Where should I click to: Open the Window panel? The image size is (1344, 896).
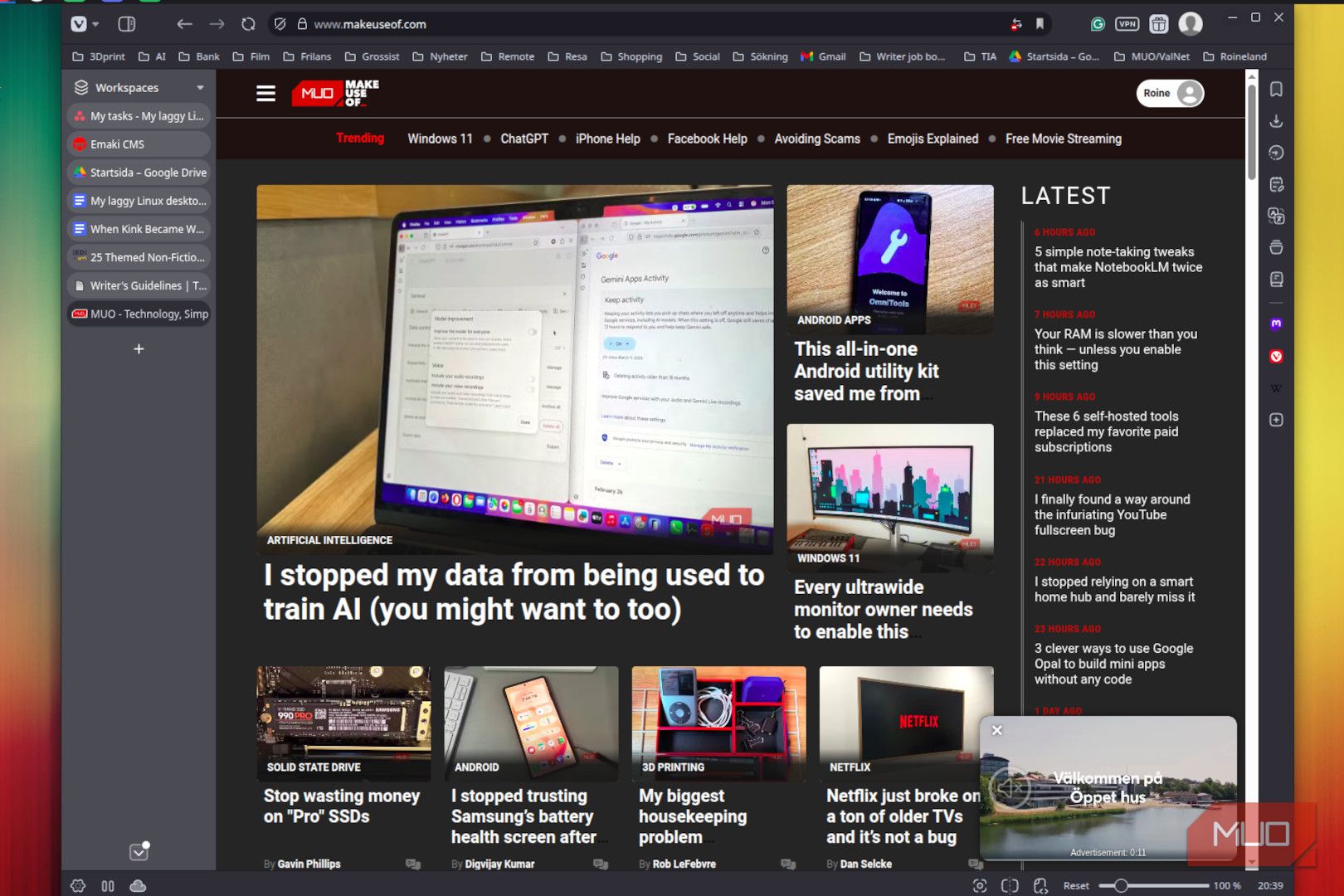tap(1277, 247)
